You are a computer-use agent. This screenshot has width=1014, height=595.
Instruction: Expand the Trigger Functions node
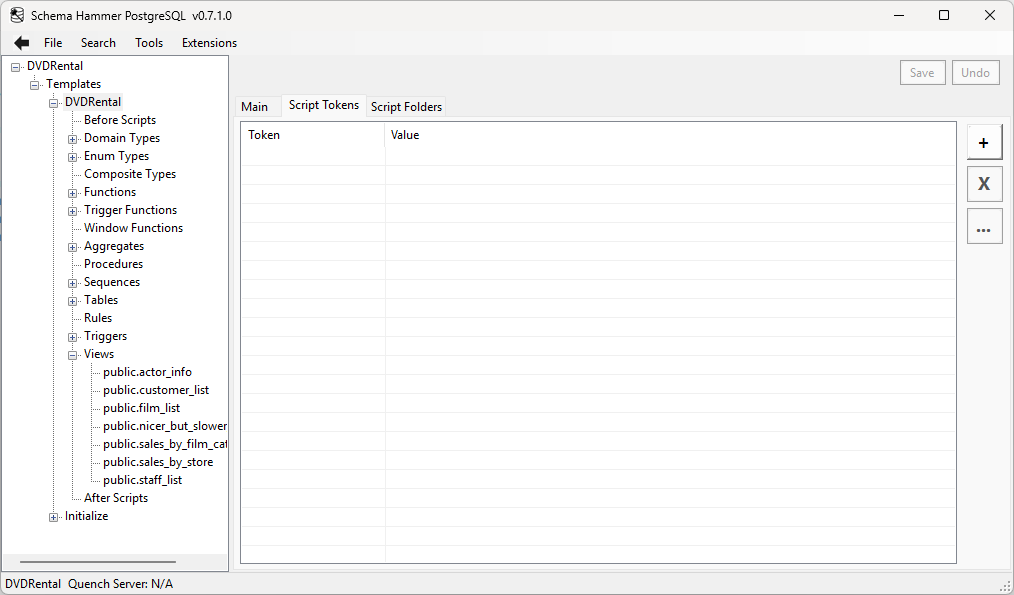[72, 209]
